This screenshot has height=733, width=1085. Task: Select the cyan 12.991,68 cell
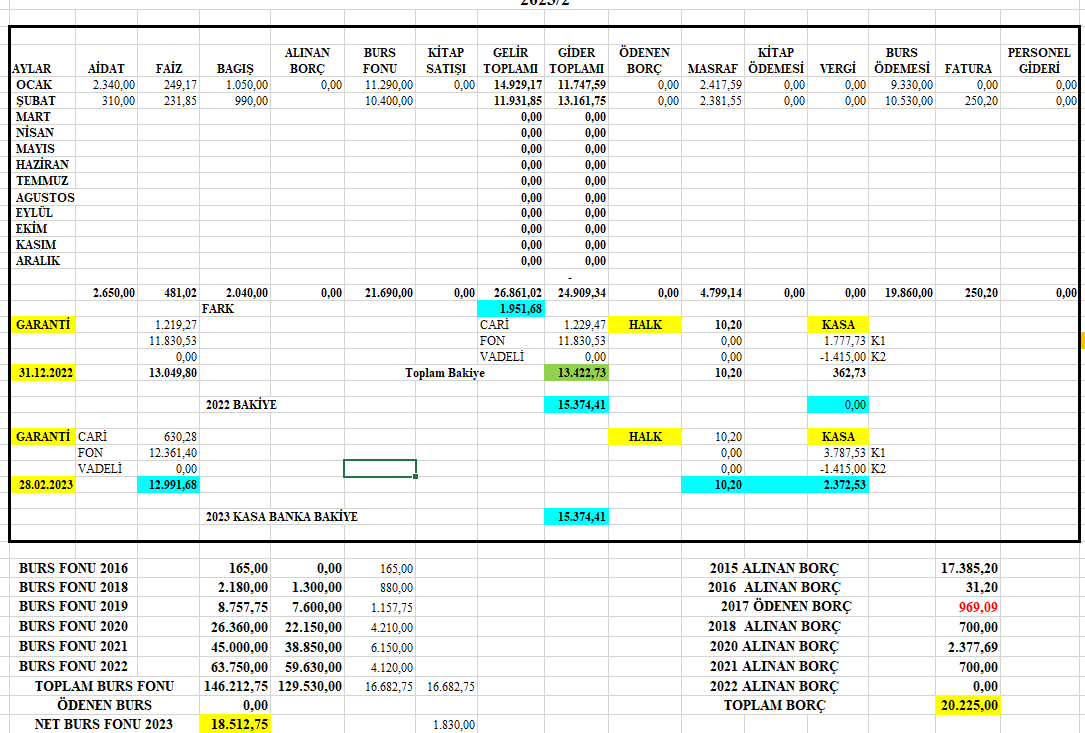[169, 485]
